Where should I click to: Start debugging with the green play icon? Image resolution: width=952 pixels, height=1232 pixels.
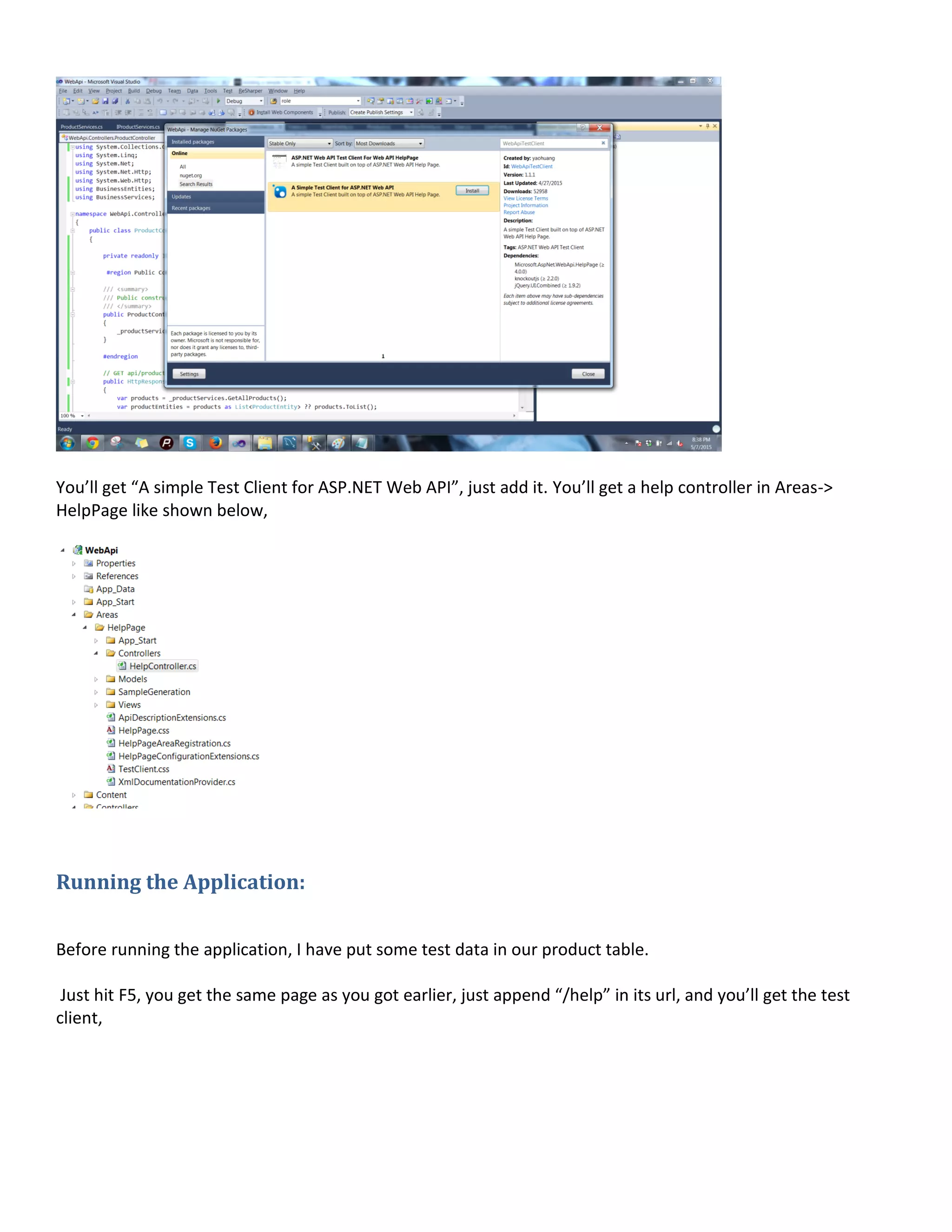218,101
